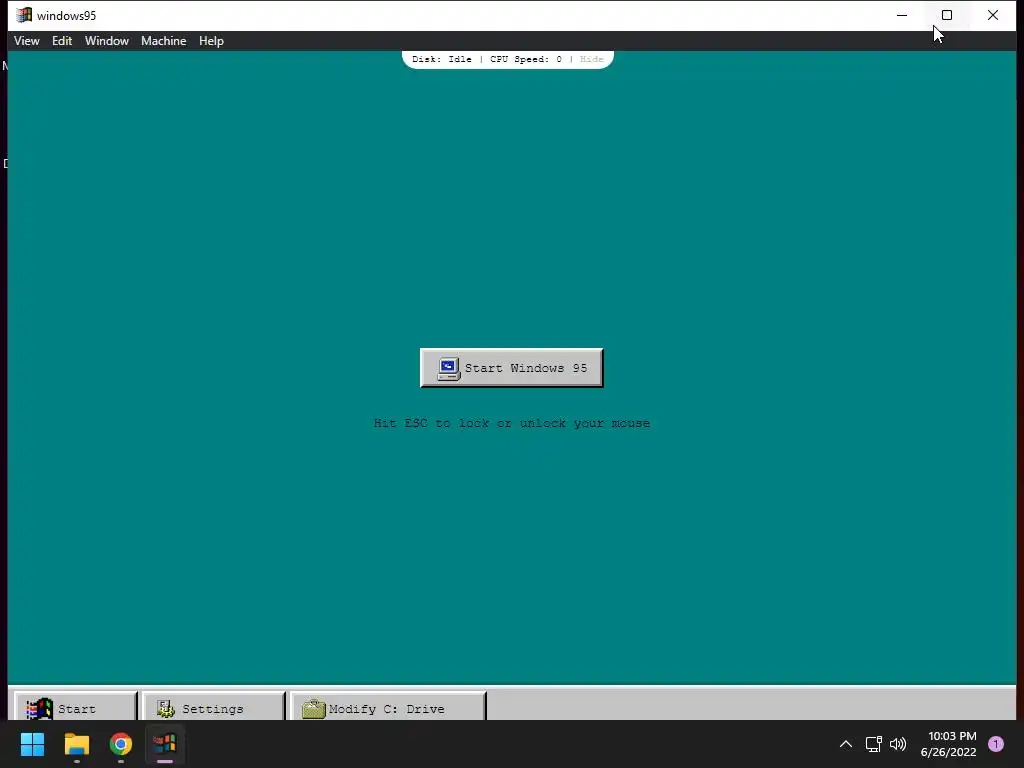
Task: Click the briefcase icon on Modify C: Drive
Action: 313,709
